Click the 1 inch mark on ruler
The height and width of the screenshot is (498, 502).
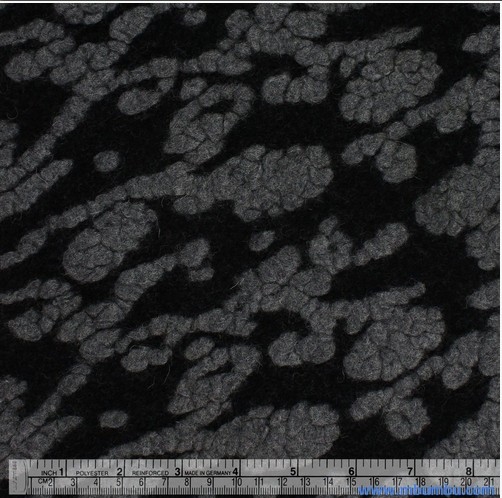click(61, 472)
